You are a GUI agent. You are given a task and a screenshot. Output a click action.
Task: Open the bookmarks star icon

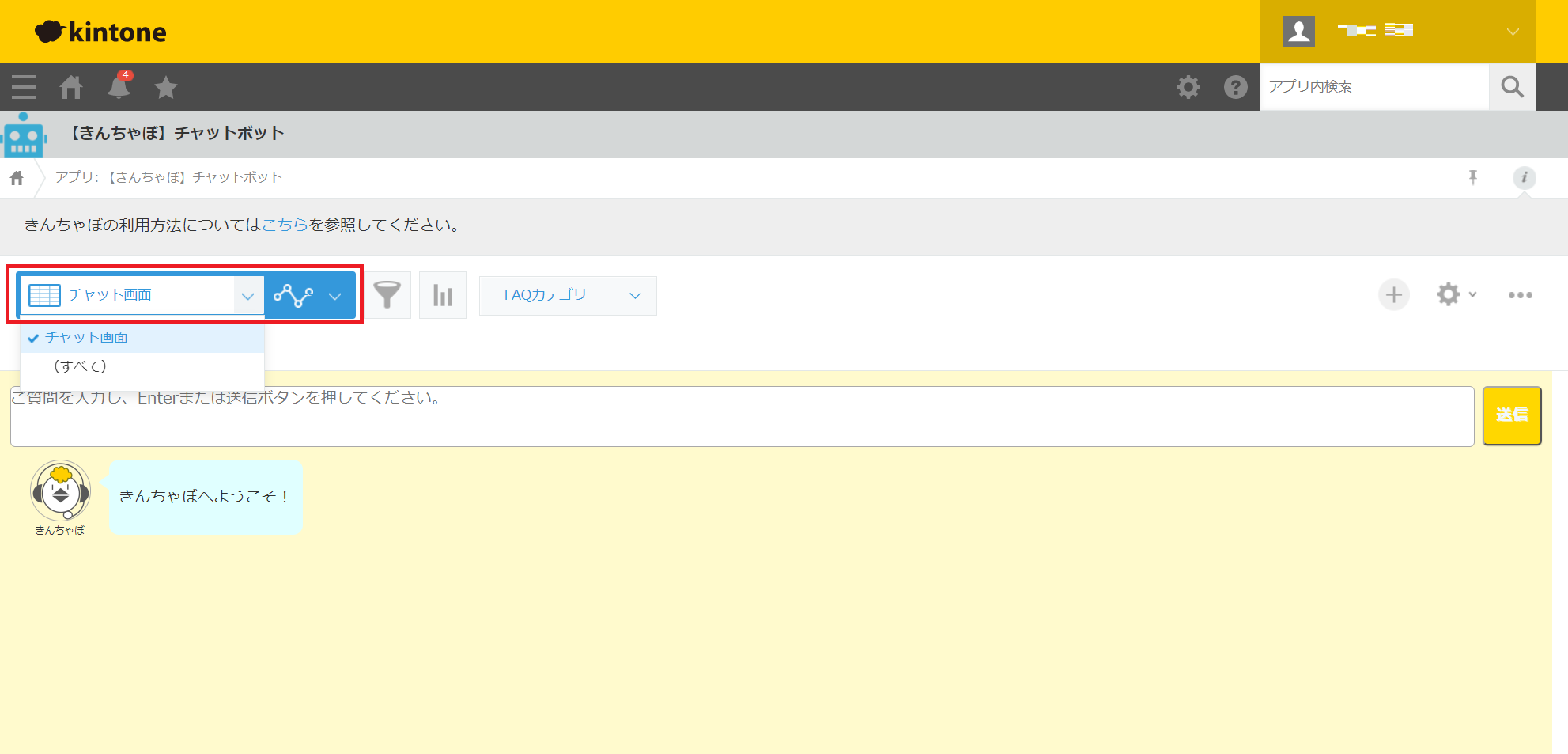[x=166, y=87]
